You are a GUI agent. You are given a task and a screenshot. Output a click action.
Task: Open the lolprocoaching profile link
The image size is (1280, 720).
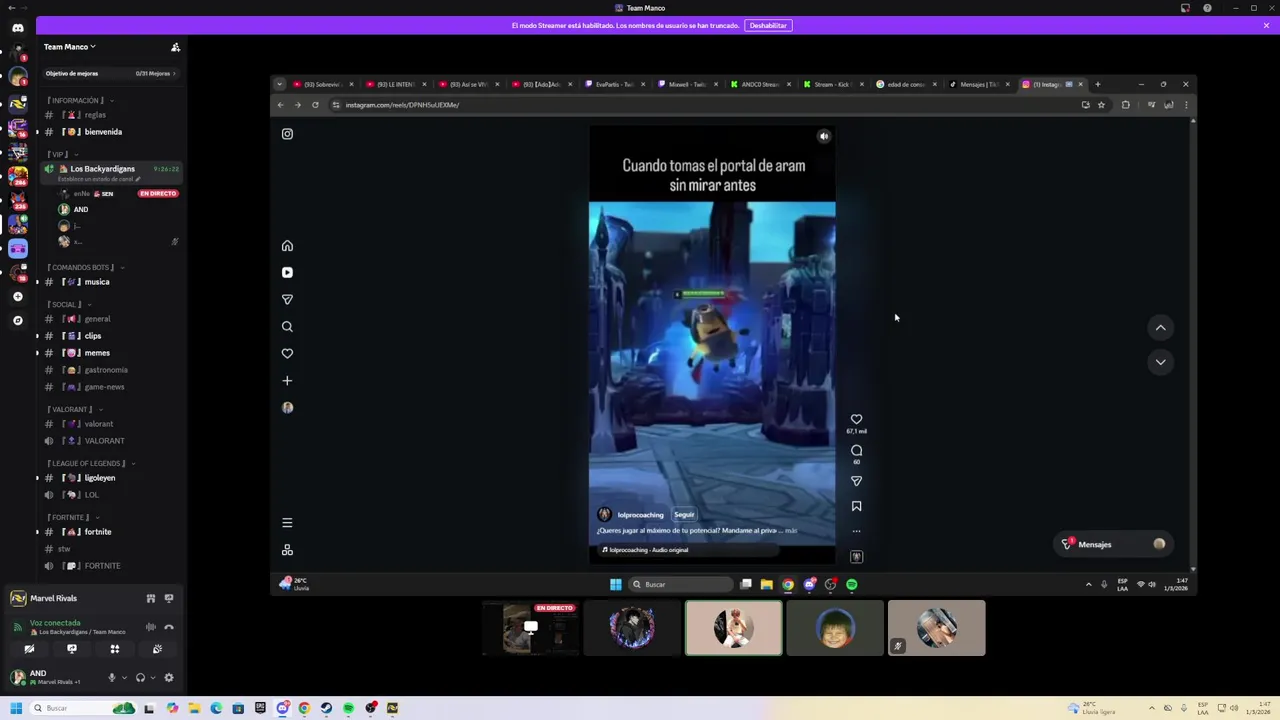click(640, 515)
